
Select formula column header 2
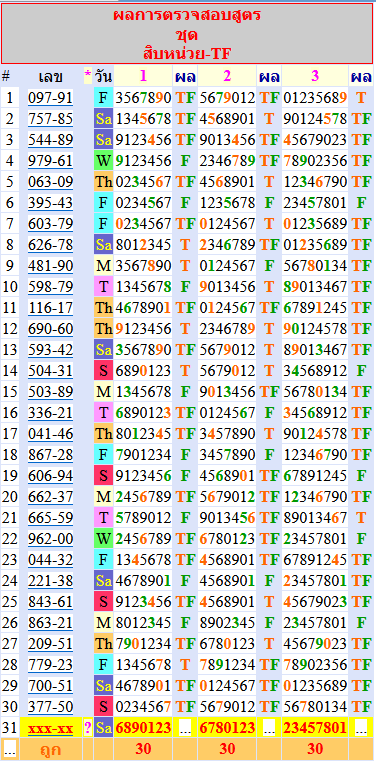(227, 76)
